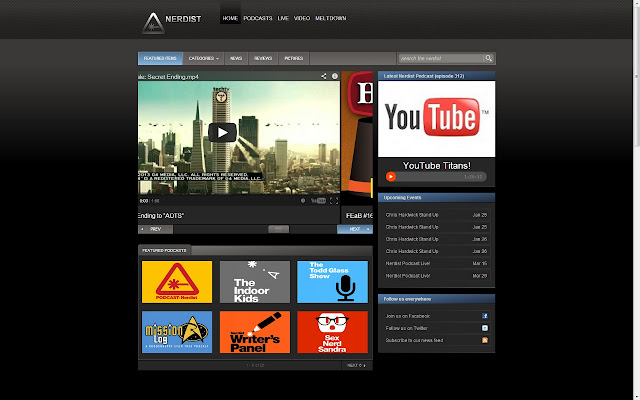Click the NERDIST site title text
This screenshot has width=640, height=400.
point(183,19)
